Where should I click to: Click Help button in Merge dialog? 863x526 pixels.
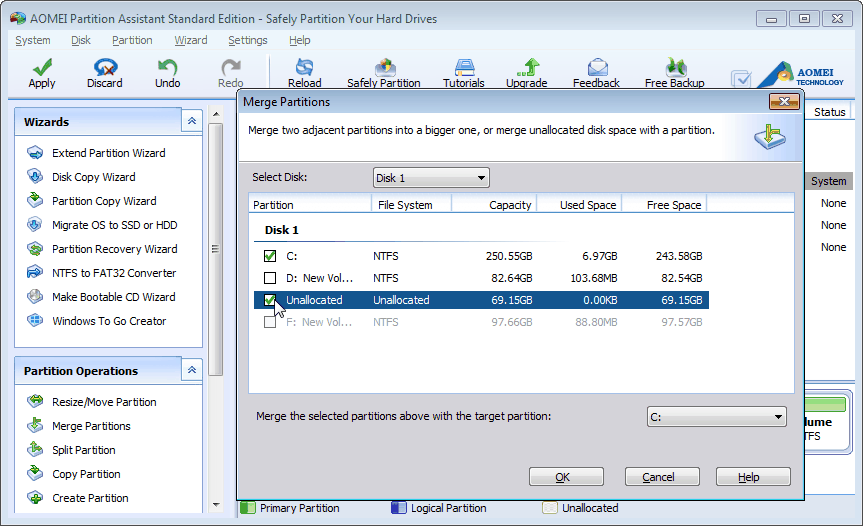753,476
